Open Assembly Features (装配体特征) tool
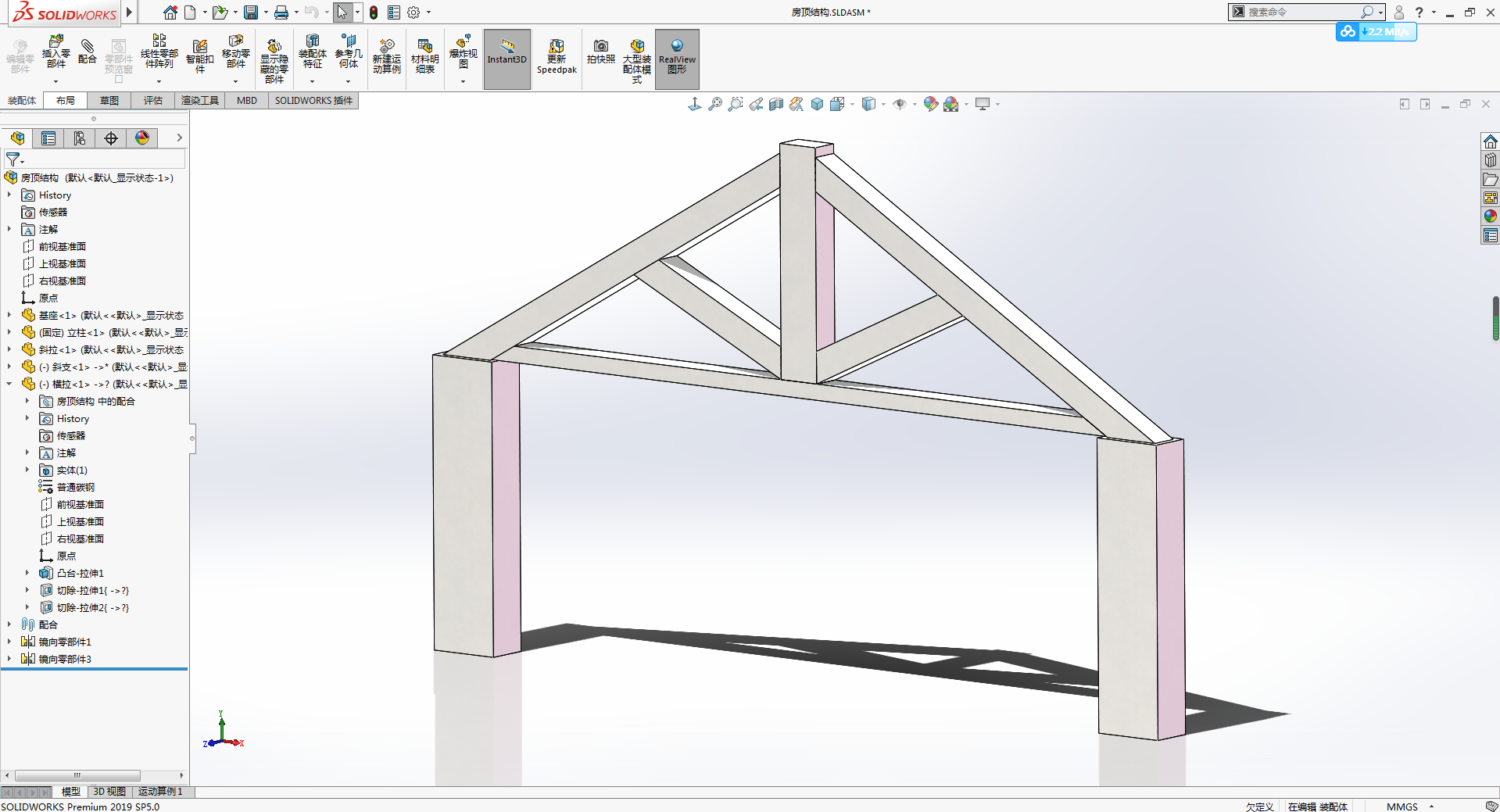 (x=312, y=52)
